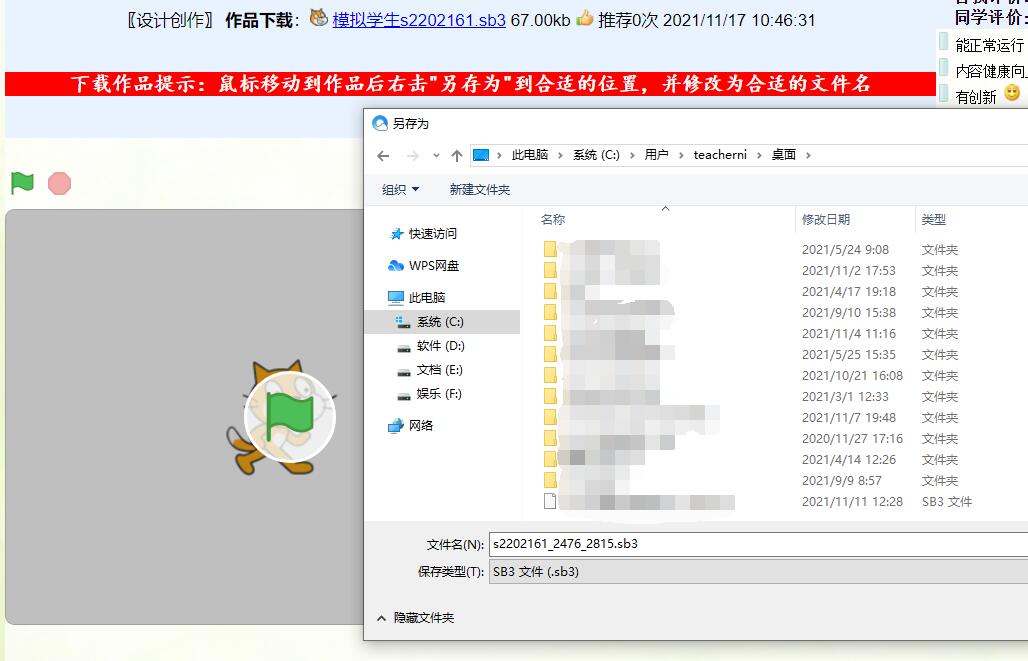Image resolution: width=1028 pixels, height=661 pixels.
Task: Navigate to teacherni in the breadcrumb path
Action: (720, 155)
